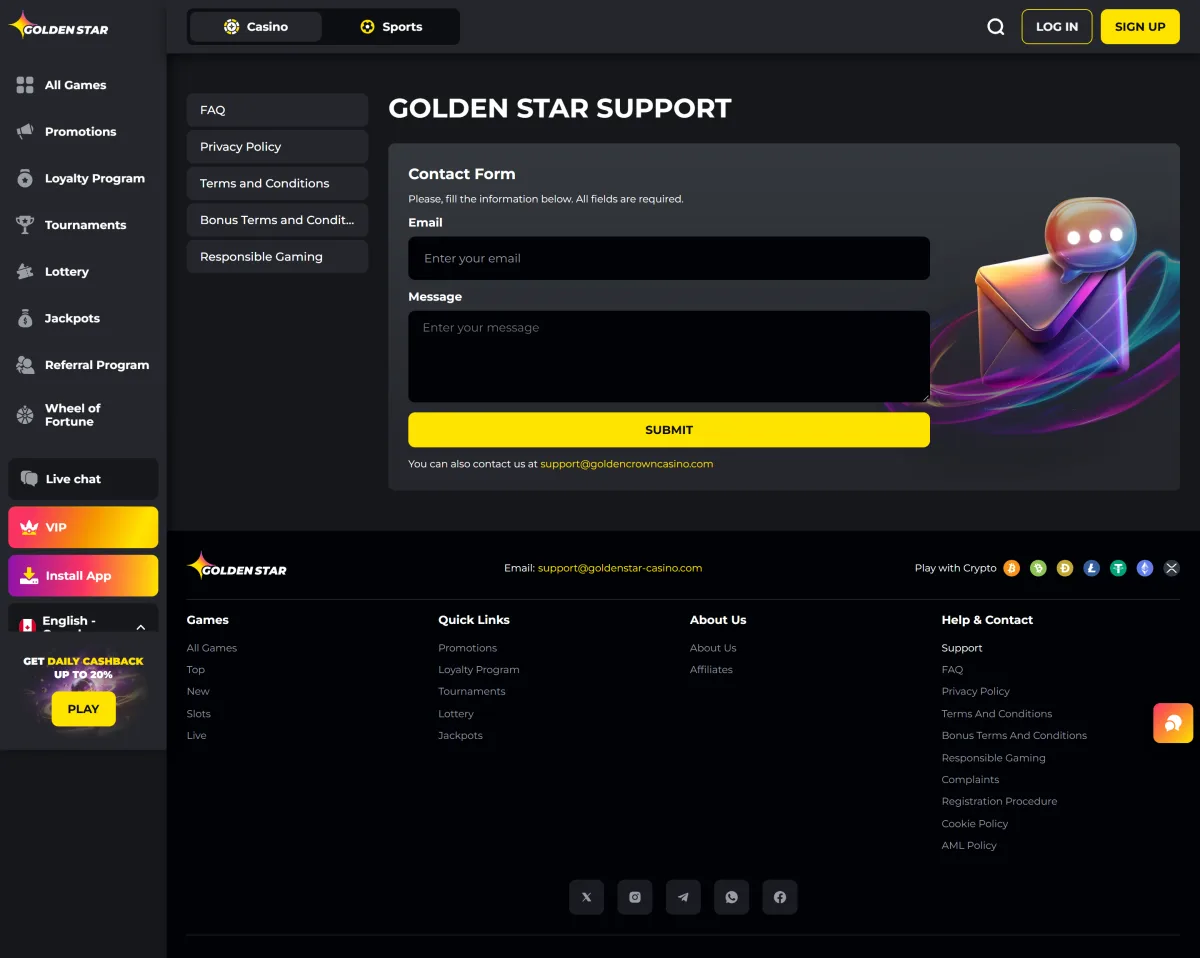Viewport: 1200px width, 958px height.
Task: Click the Litecoin crypto icon
Action: 1091,568
